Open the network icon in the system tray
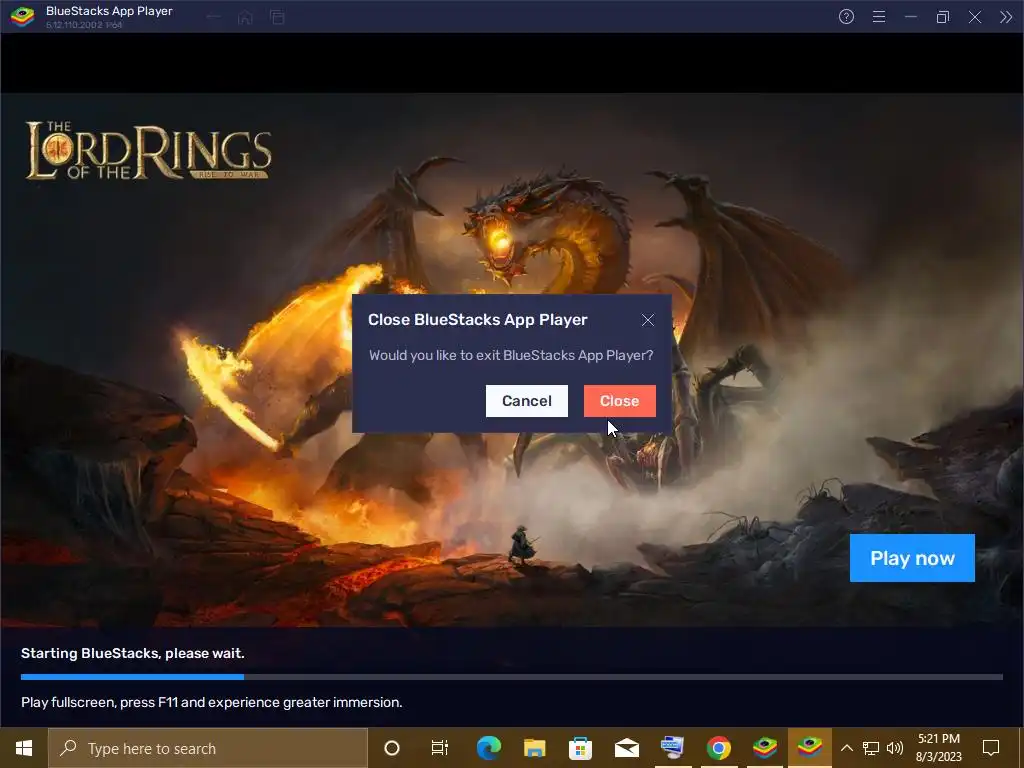1024x768 pixels. [871, 748]
